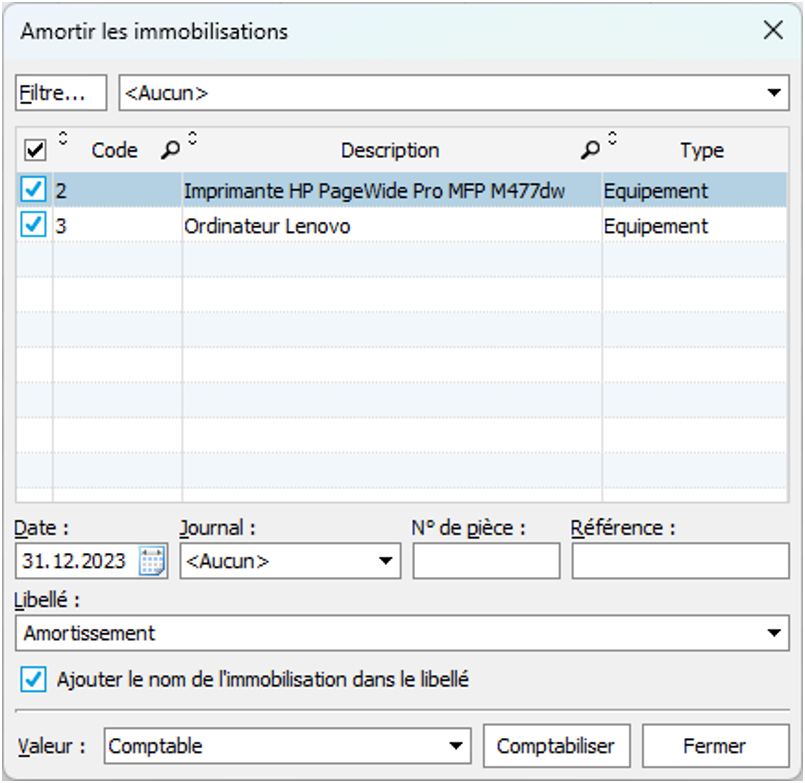Screen dimensions: 805x783
Task: Toggle the select-all checkbox in table header
Action: click(x=35, y=151)
